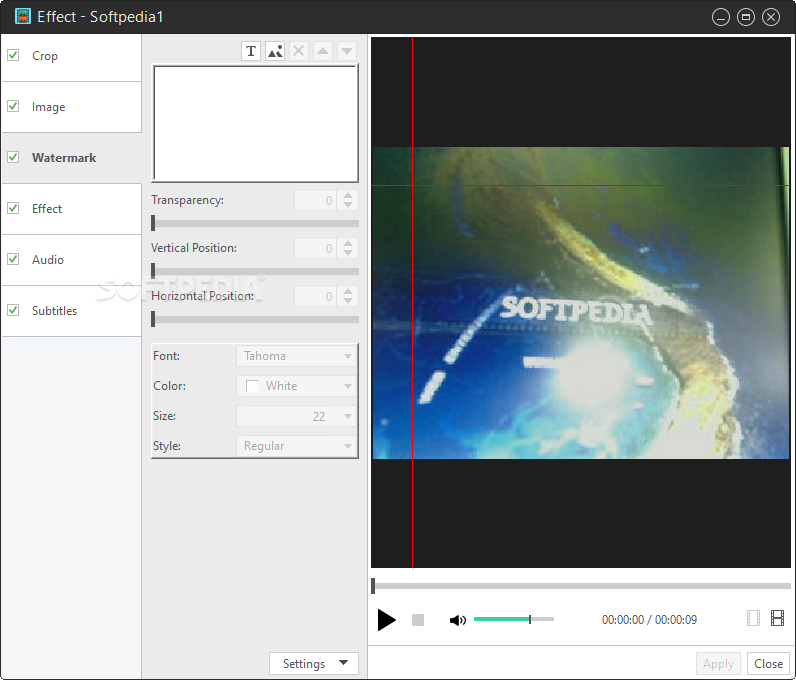Switch to the filmstrip preview mode icon
796x680 pixels.
(x=777, y=618)
